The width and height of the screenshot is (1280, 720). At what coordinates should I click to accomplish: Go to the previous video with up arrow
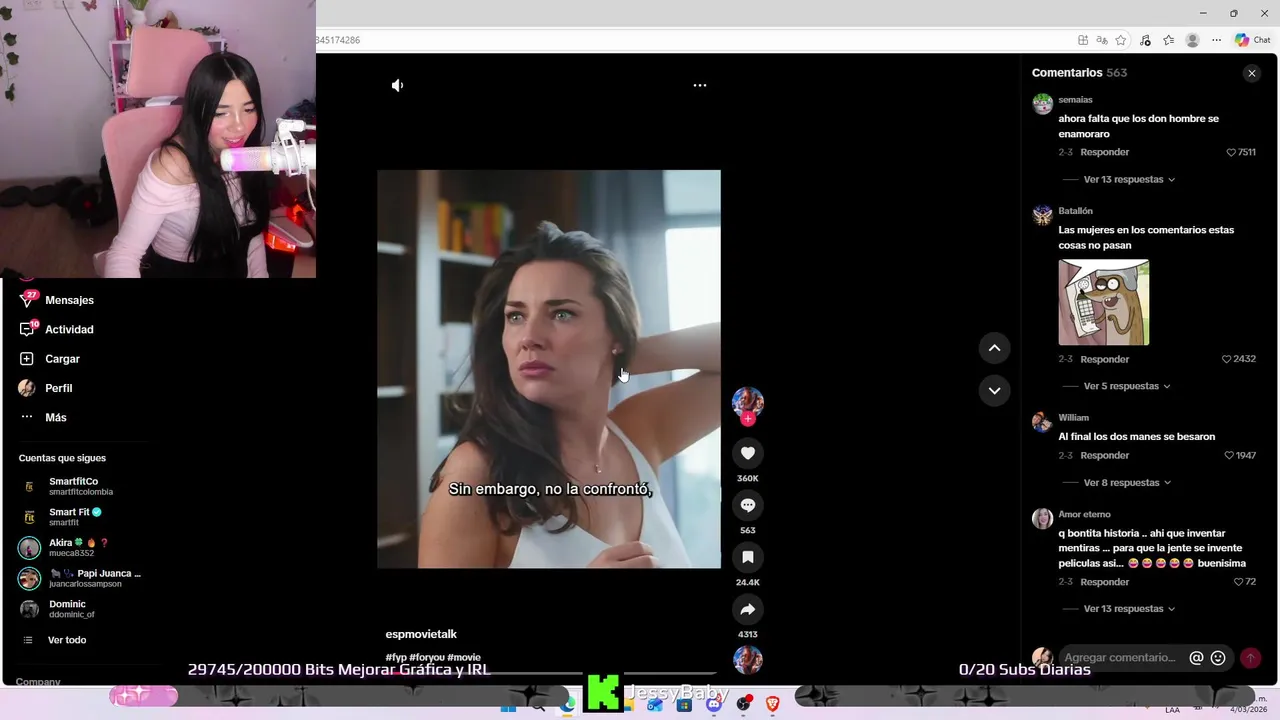coord(994,348)
